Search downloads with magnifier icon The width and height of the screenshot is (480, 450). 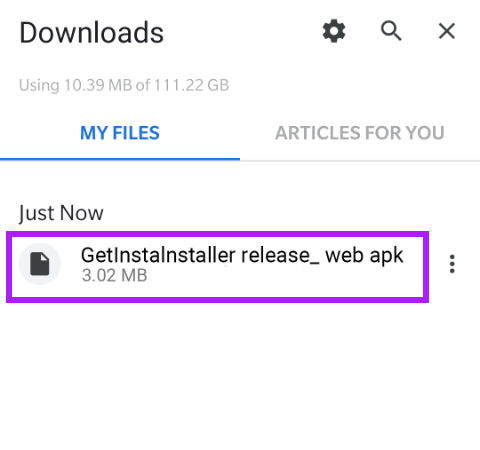coord(391,31)
